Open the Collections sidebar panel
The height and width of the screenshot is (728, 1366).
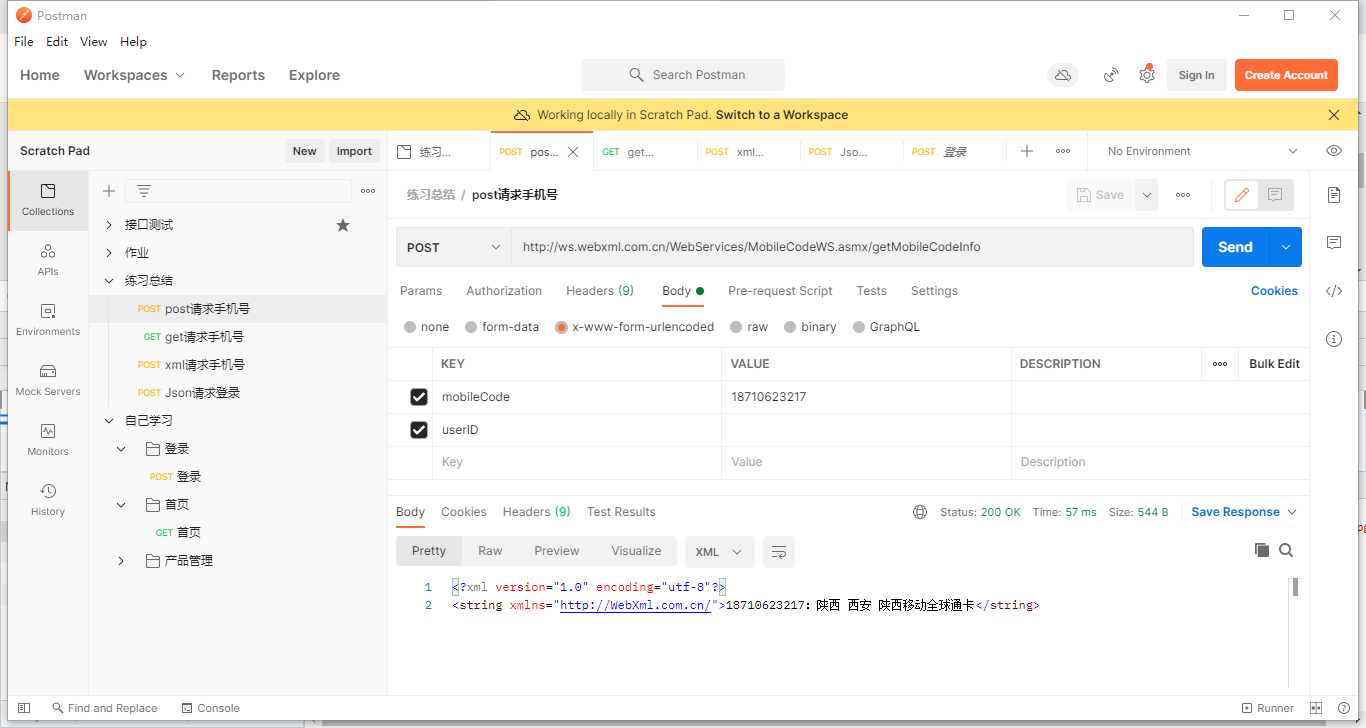[48, 199]
